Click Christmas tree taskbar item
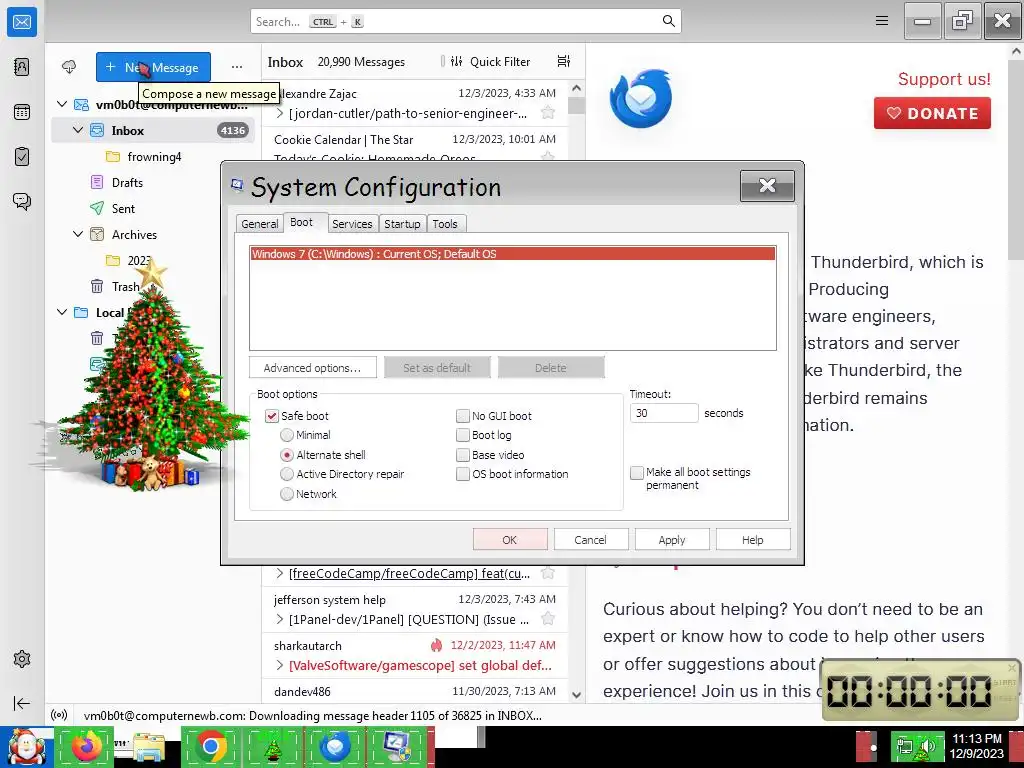This screenshot has height=768, width=1024. pos(273,746)
